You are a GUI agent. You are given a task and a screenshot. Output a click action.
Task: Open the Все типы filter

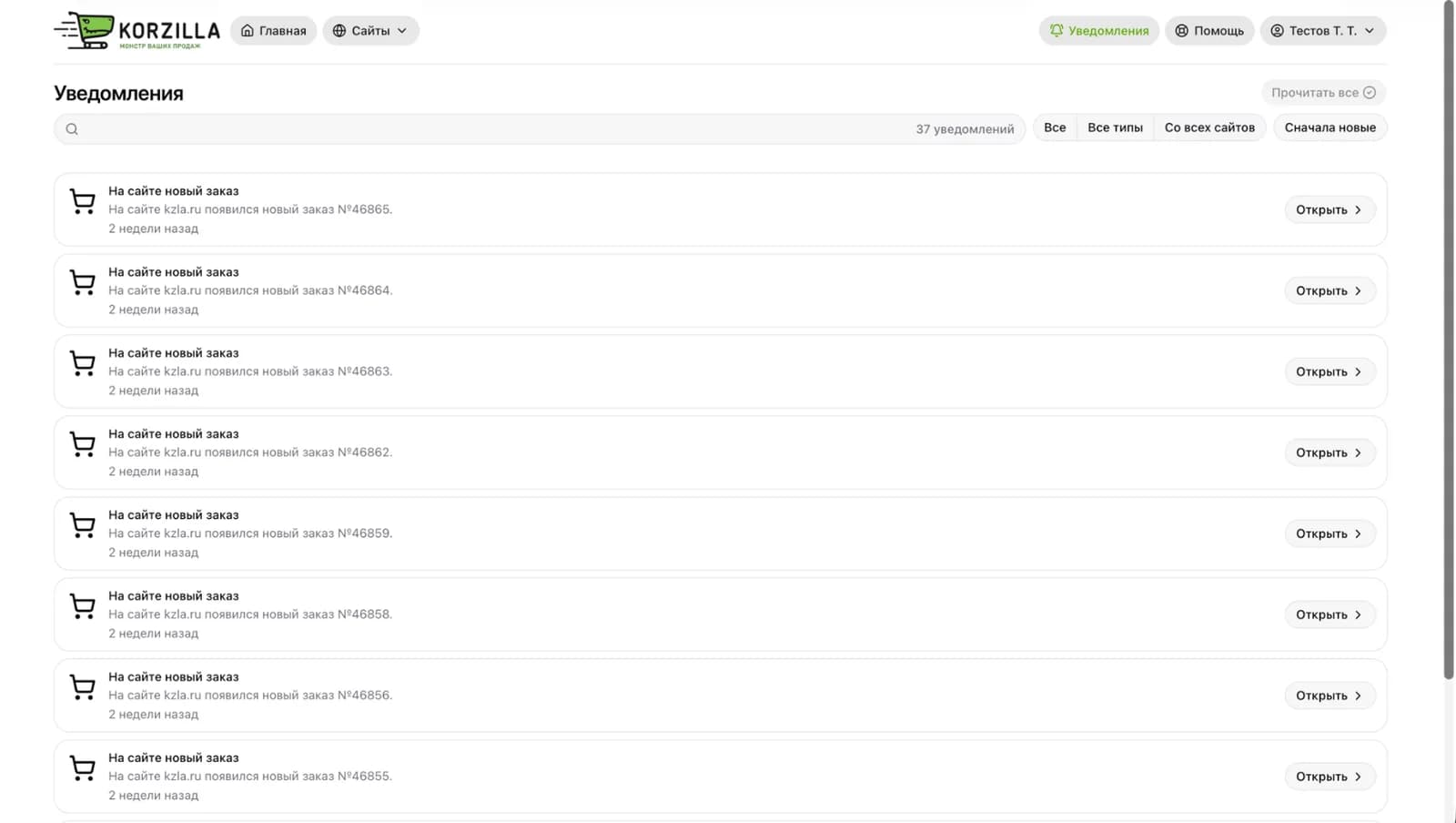click(1115, 127)
